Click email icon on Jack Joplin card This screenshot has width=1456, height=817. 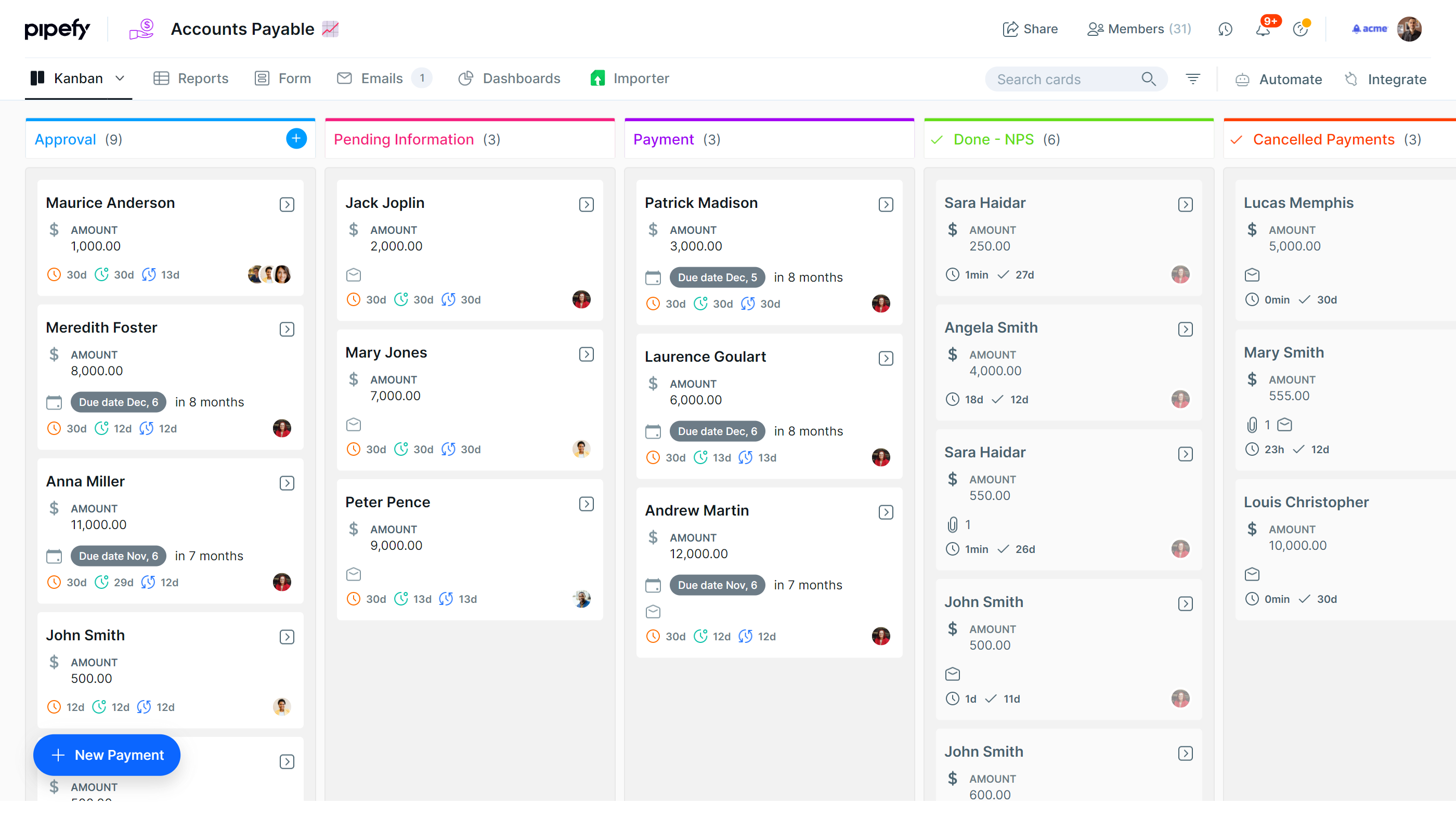[353, 275]
